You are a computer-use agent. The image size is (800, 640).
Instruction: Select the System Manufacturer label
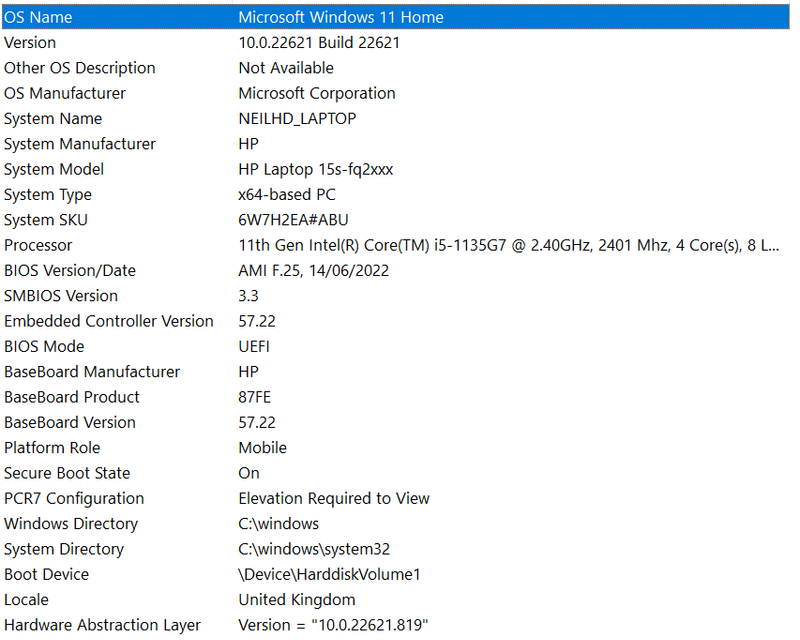click(80, 144)
